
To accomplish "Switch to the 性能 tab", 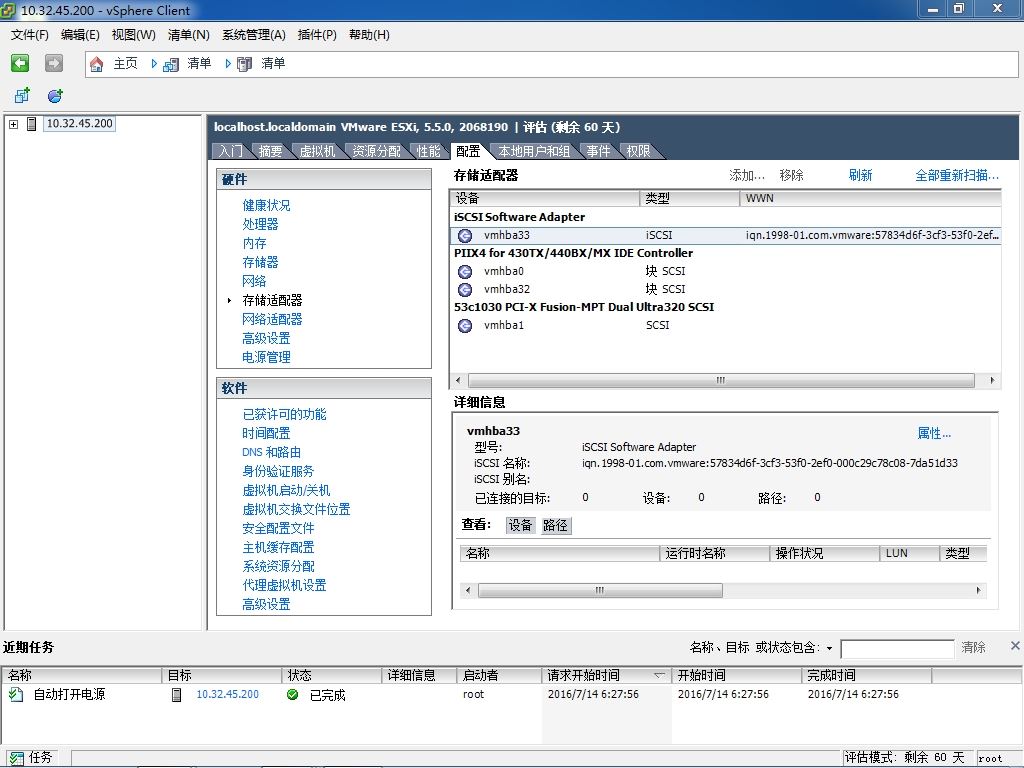I will coord(428,152).
